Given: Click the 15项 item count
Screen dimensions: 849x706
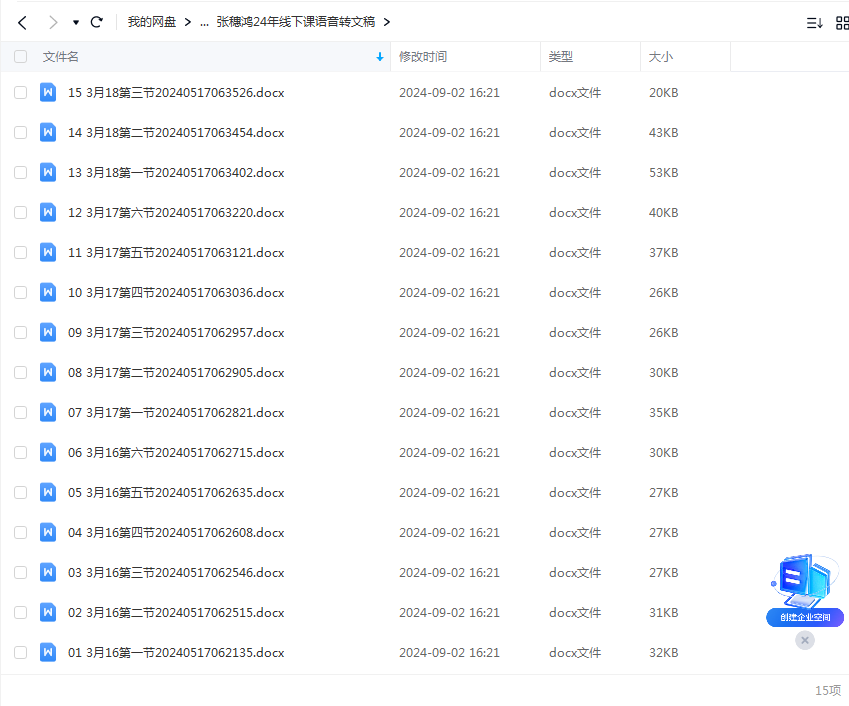Looking at the screenshot, I should tap(828, 690).
